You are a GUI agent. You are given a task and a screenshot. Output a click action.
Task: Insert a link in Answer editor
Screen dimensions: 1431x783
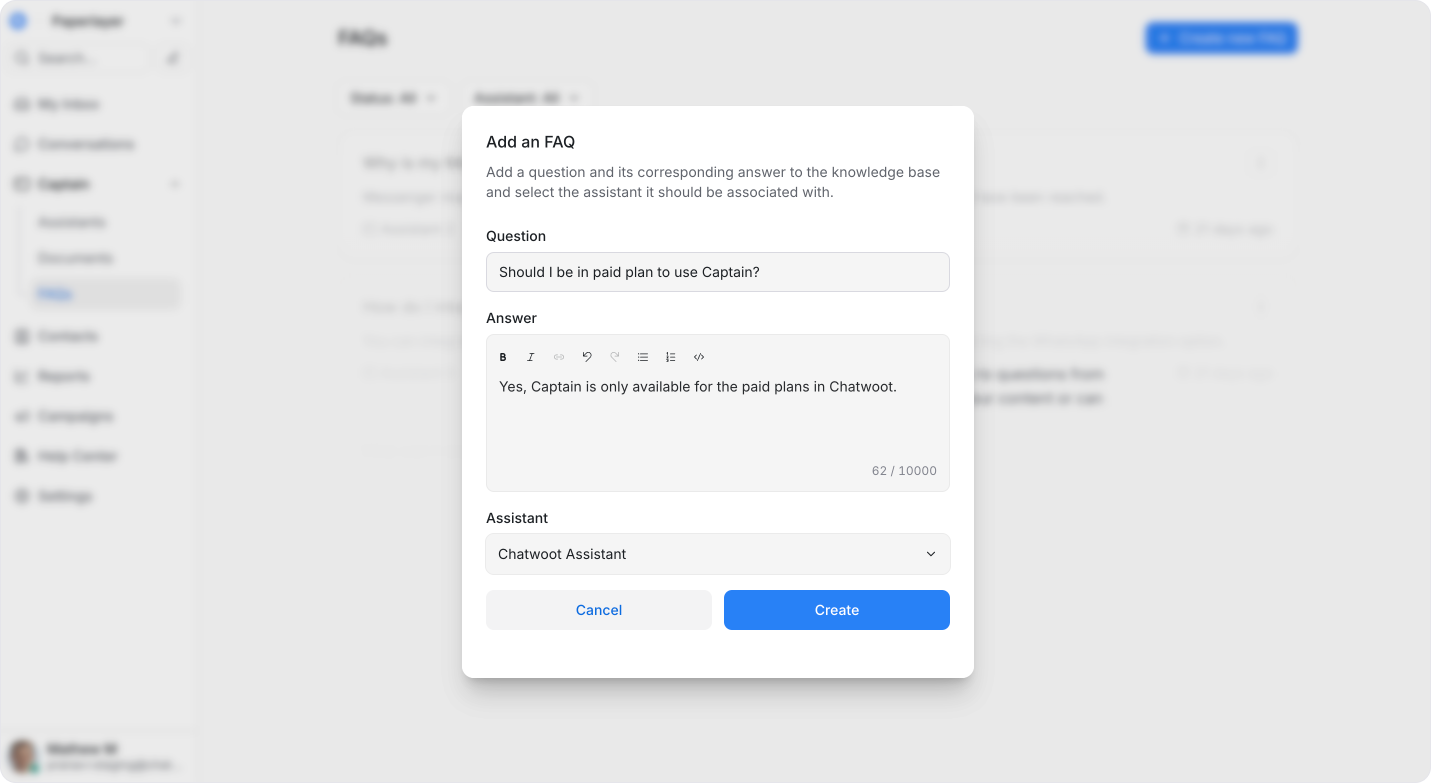coord(559,357)
